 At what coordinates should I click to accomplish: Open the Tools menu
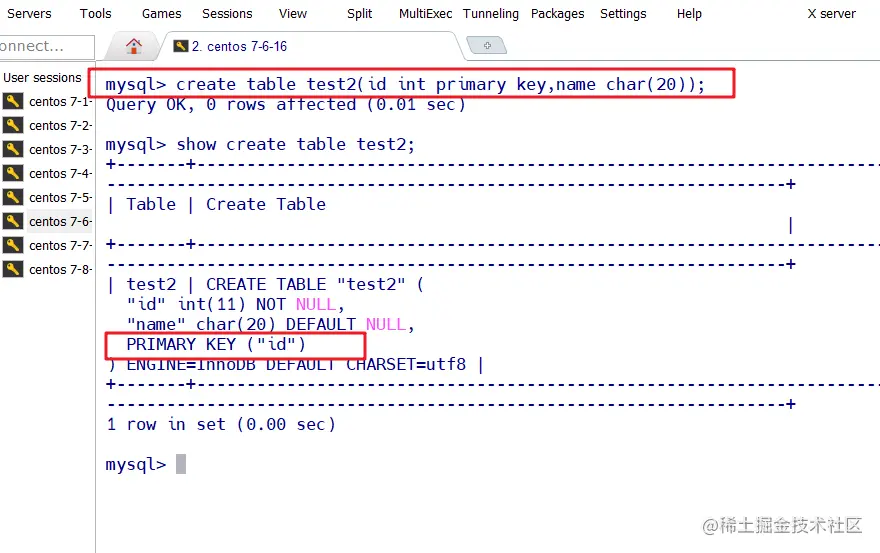95,13
